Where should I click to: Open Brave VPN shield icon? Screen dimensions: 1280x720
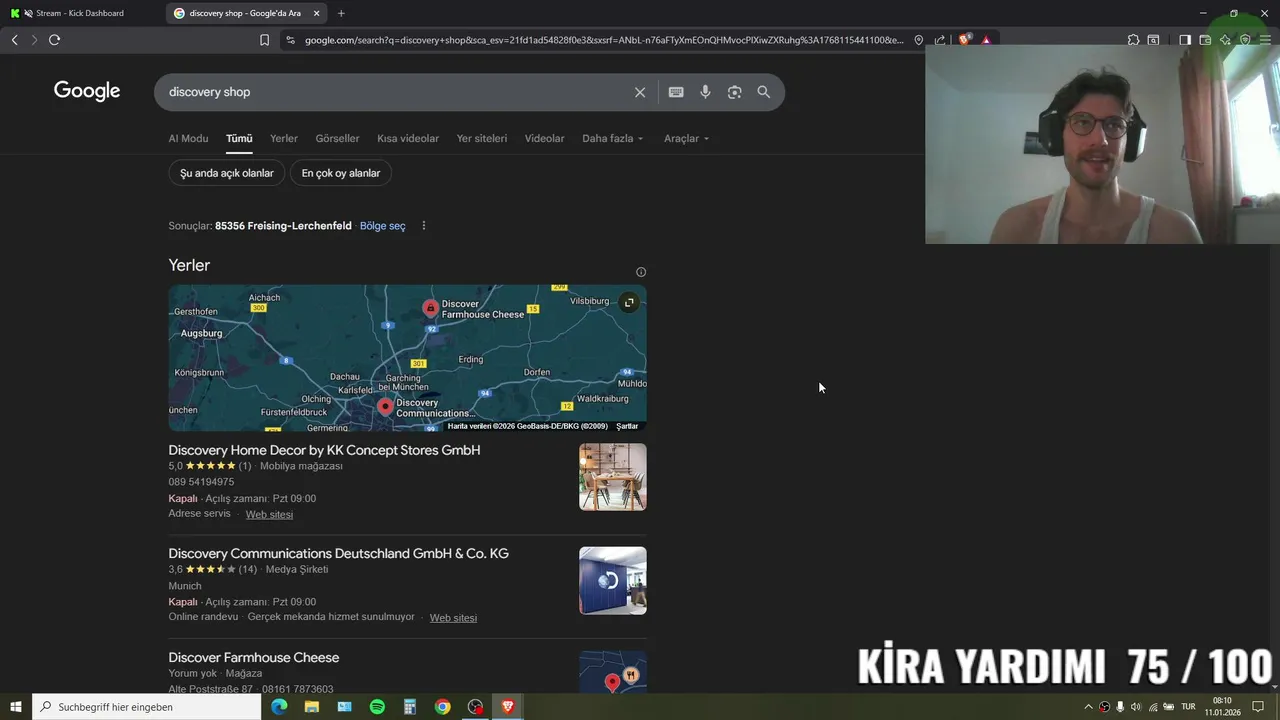point(1245,40)
